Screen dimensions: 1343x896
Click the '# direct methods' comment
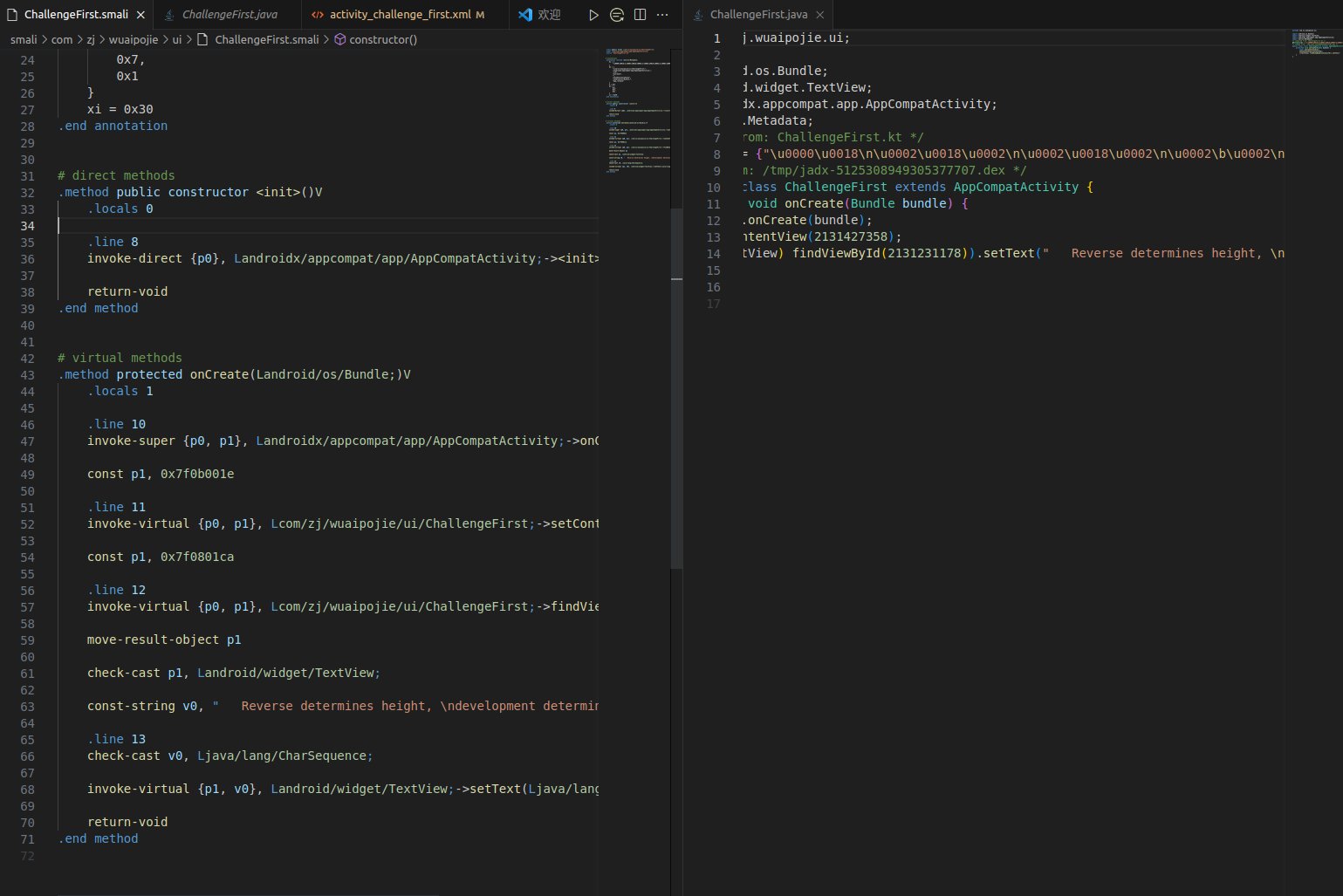(x=116, y=175)
